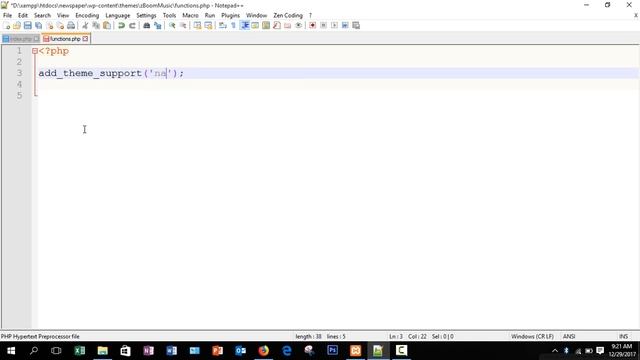Open Find with the binoculars icon
640x360 pixels.
point(147,26)
